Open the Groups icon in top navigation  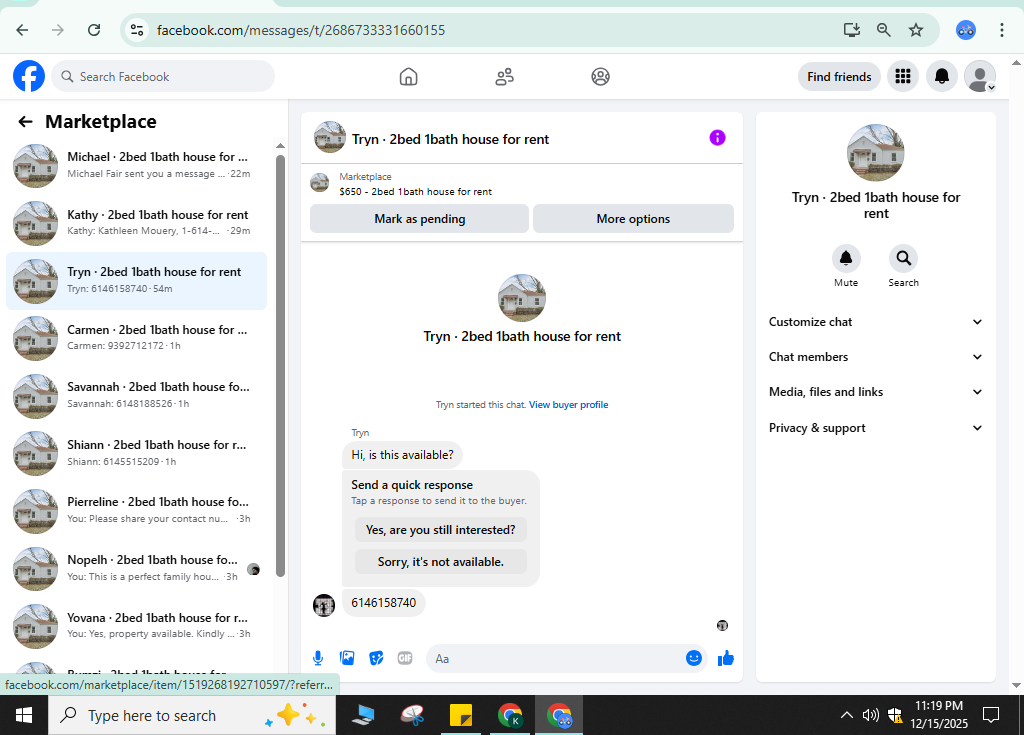600,76
